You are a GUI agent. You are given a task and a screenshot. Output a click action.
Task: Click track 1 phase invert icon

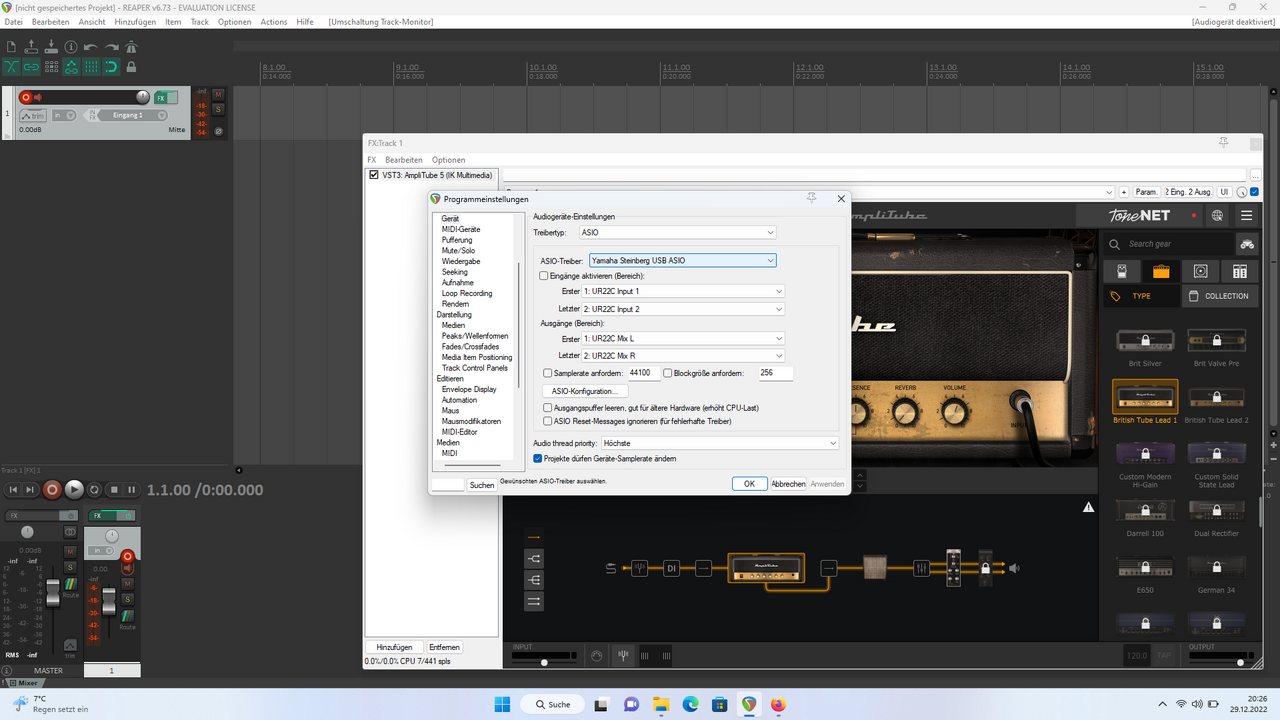[x=218, y=131]
